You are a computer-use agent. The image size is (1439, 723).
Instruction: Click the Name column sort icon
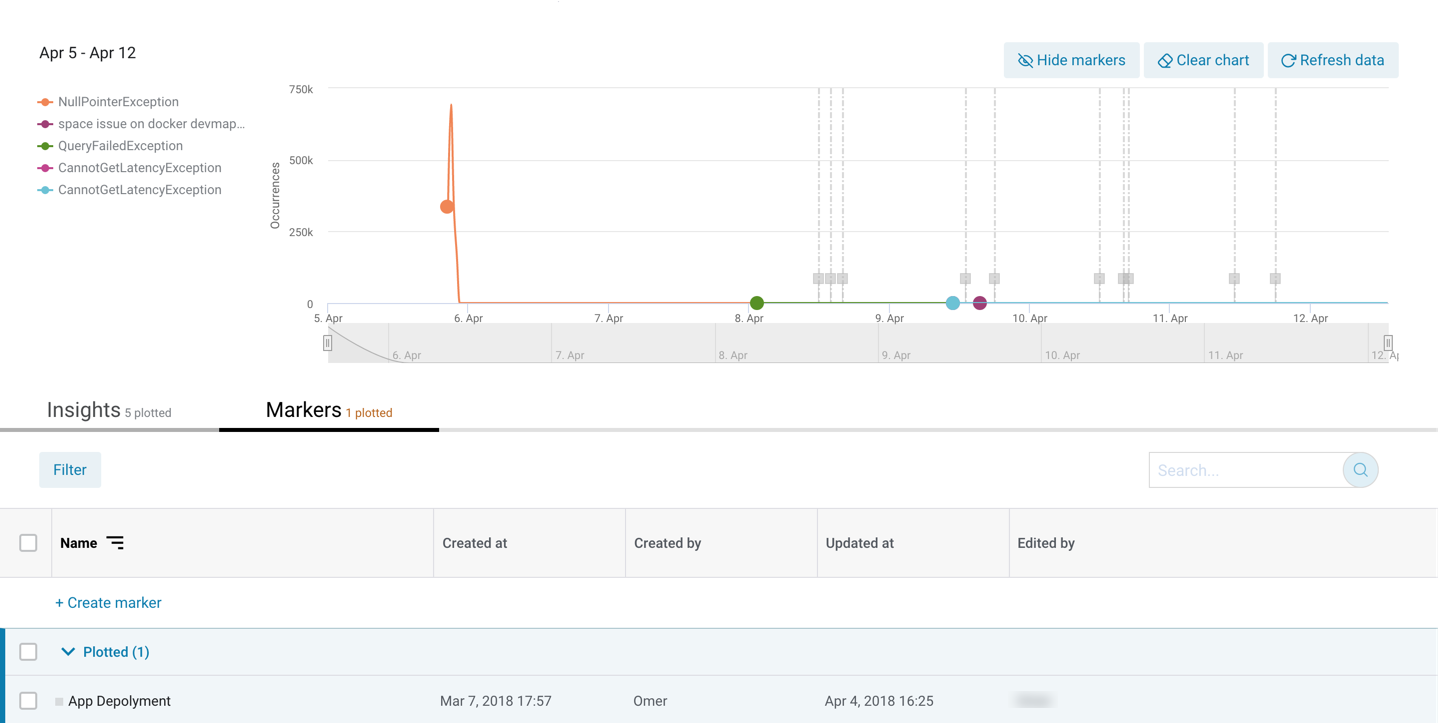(116, 543)
